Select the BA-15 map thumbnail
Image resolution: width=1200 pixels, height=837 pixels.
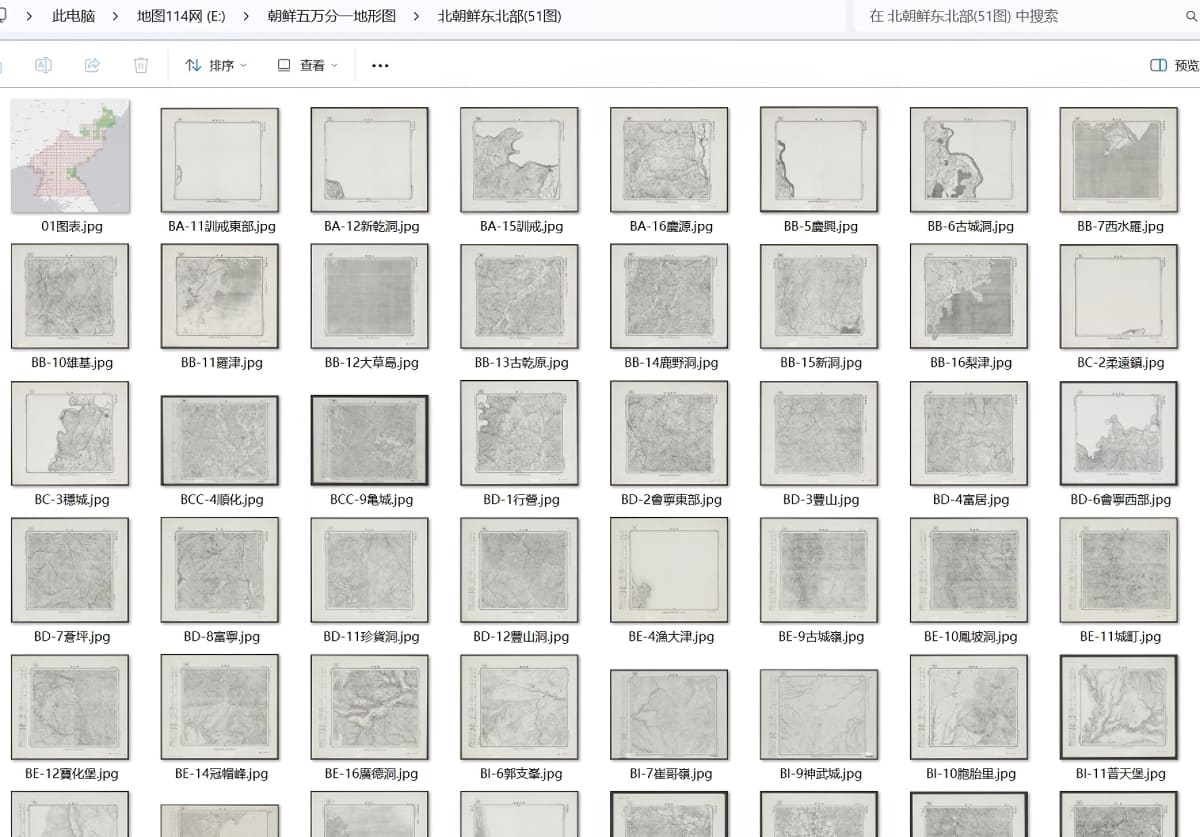click(520, 160)
